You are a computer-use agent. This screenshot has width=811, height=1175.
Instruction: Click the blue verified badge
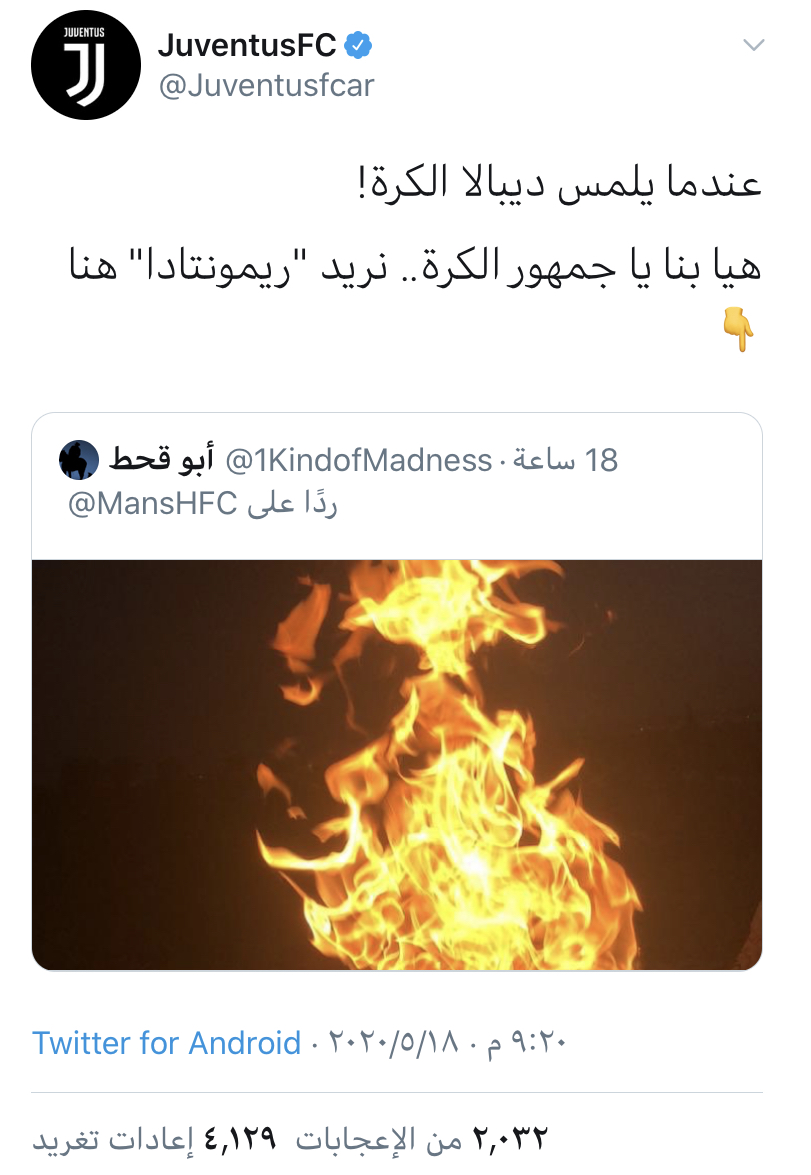click(358, 46)
